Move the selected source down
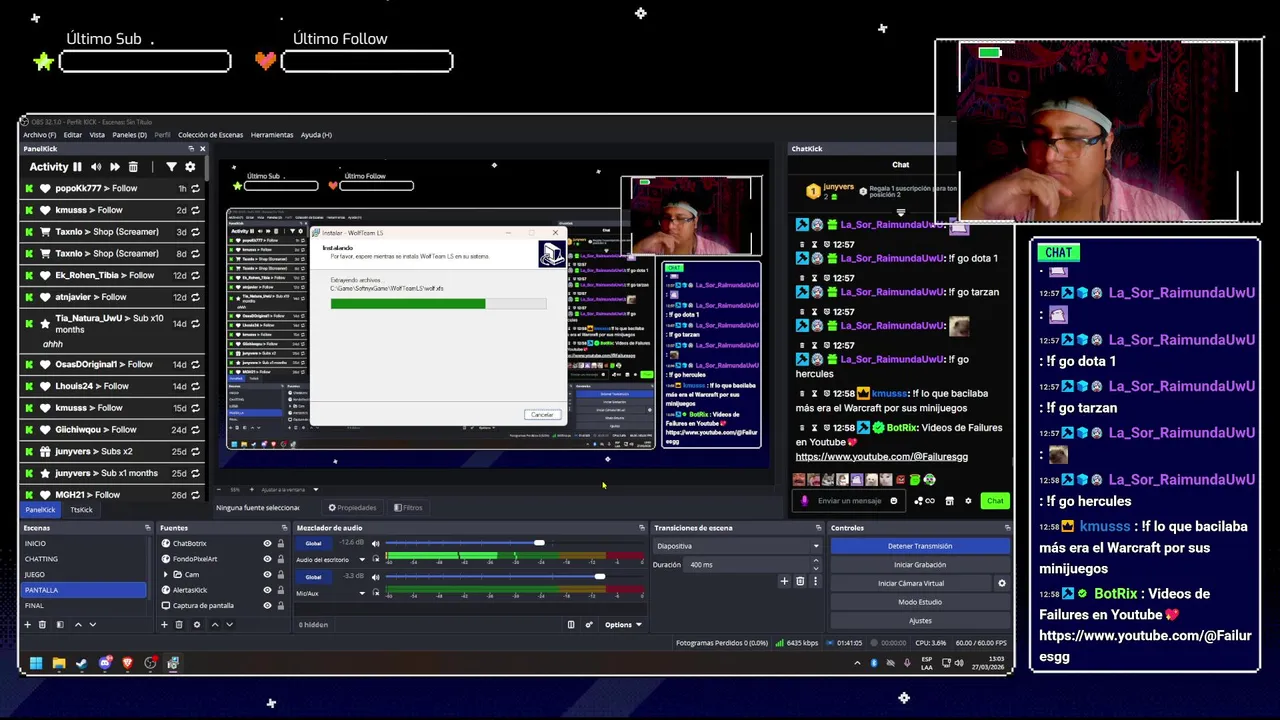The width and height of the screenshot is (1280, 720). (x=229, y=624)
